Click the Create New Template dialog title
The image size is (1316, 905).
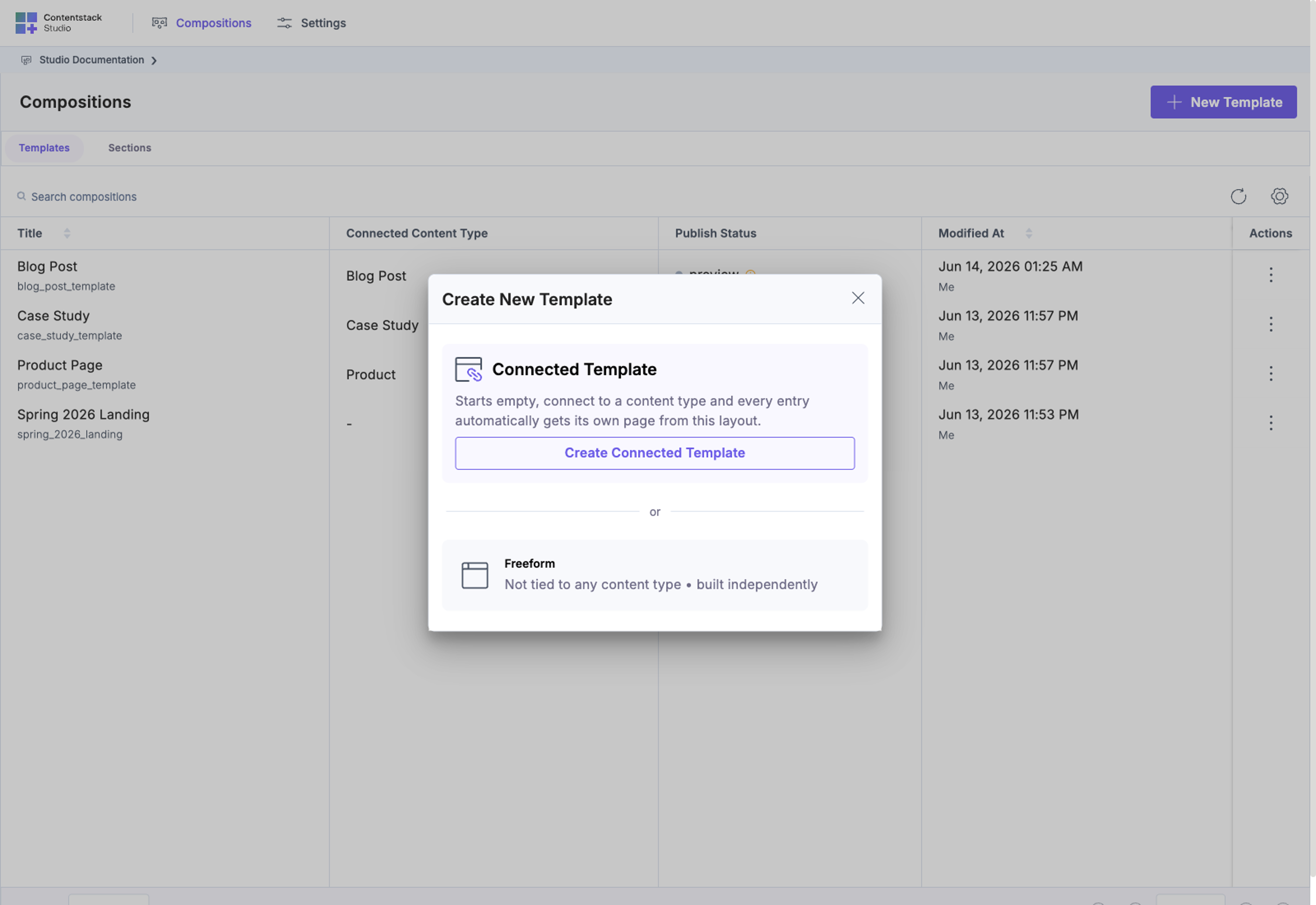coord(526,299)
